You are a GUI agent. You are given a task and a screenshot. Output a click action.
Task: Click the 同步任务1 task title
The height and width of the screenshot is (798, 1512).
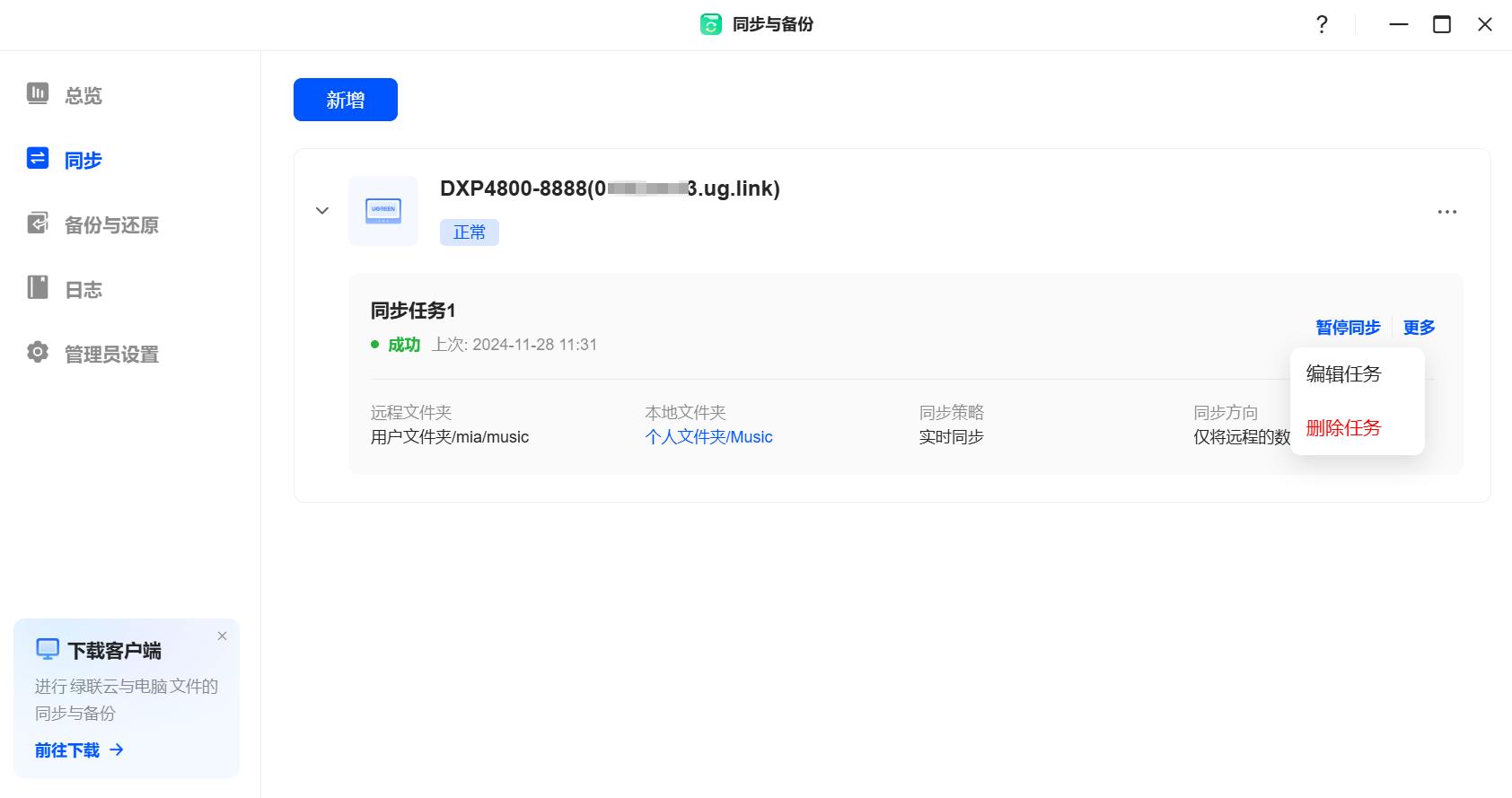pos(413,311)
